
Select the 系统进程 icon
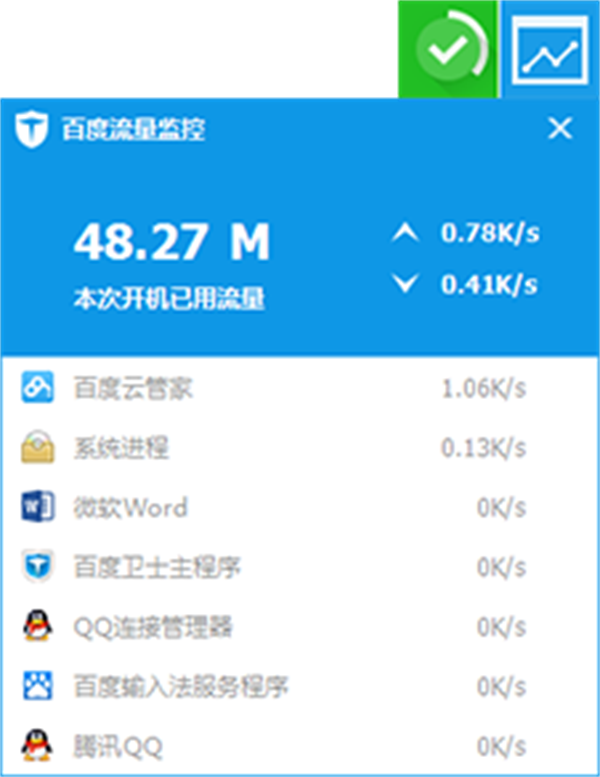point(37,447)
